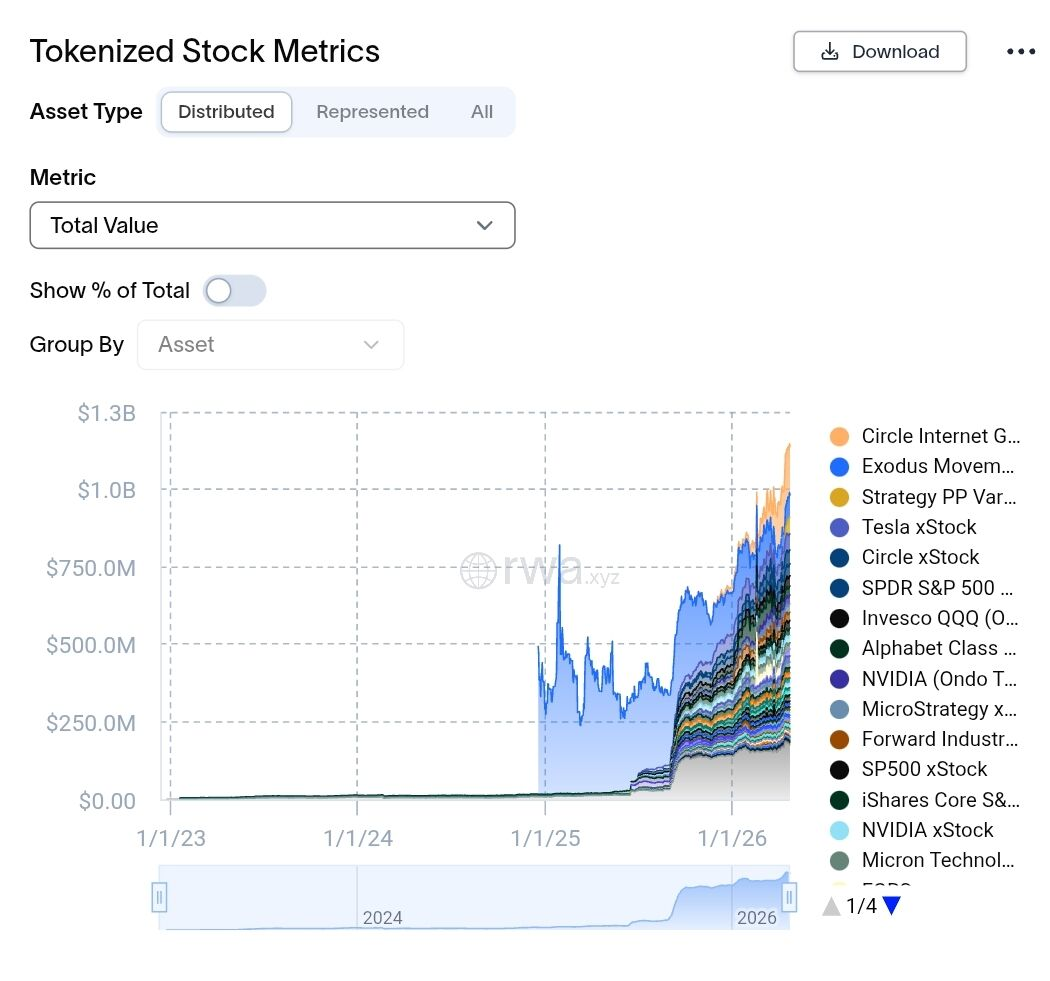Click the chevron in Metric selector
Image resolution: width=1050 pixels, height=981 pixels.
pyautogui.click(x=485, y=225)
